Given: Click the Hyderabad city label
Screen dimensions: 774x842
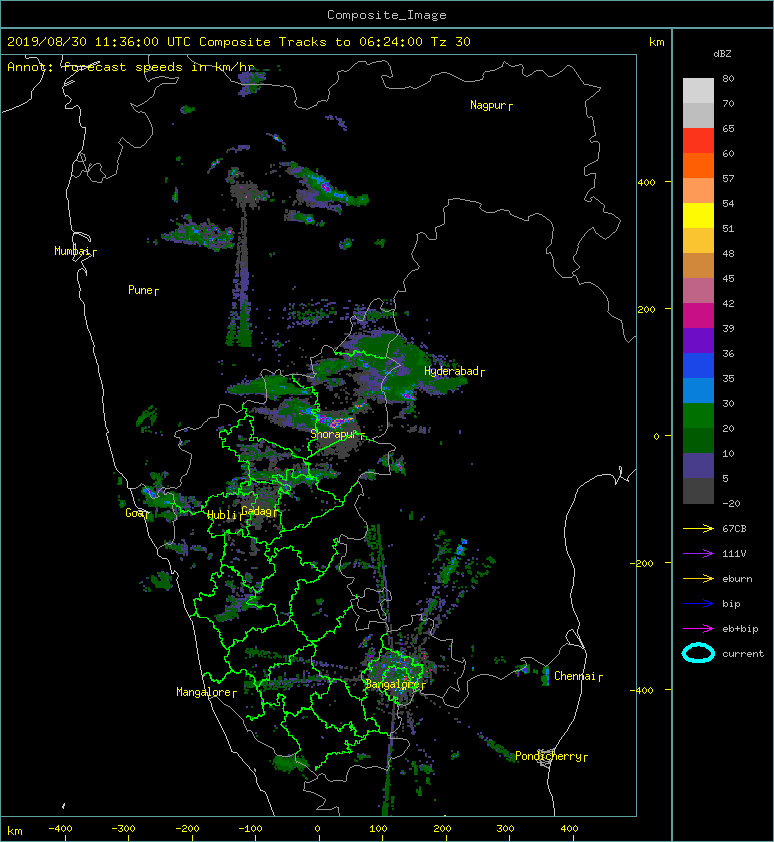Looking at the screenshot, I should pos(454,371).
